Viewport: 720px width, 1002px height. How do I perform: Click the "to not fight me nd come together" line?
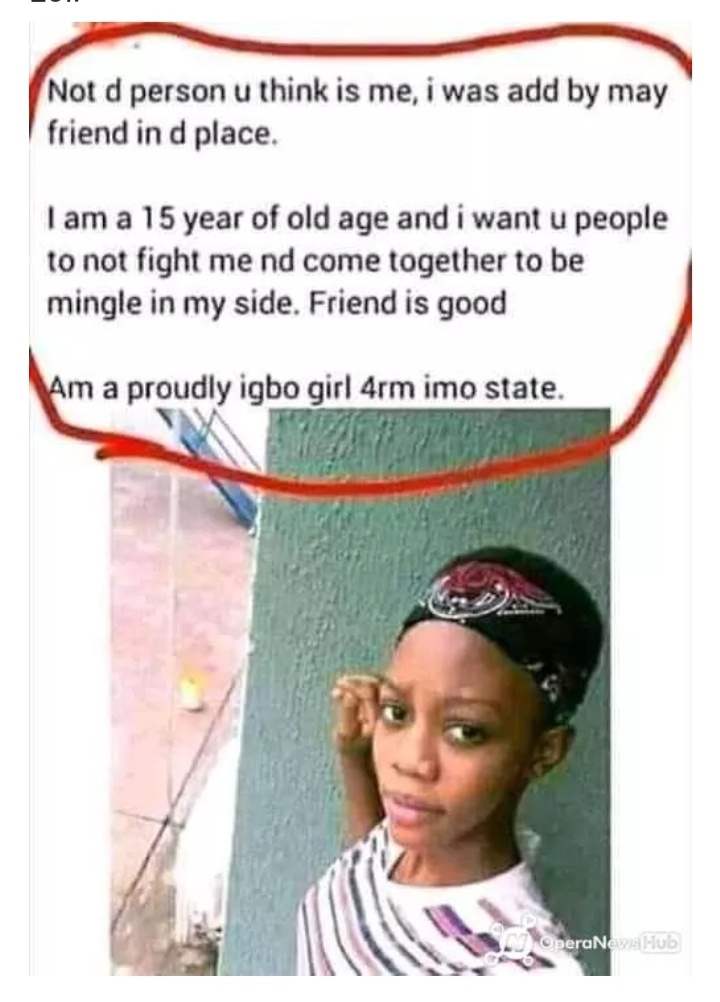click(316, 262)
